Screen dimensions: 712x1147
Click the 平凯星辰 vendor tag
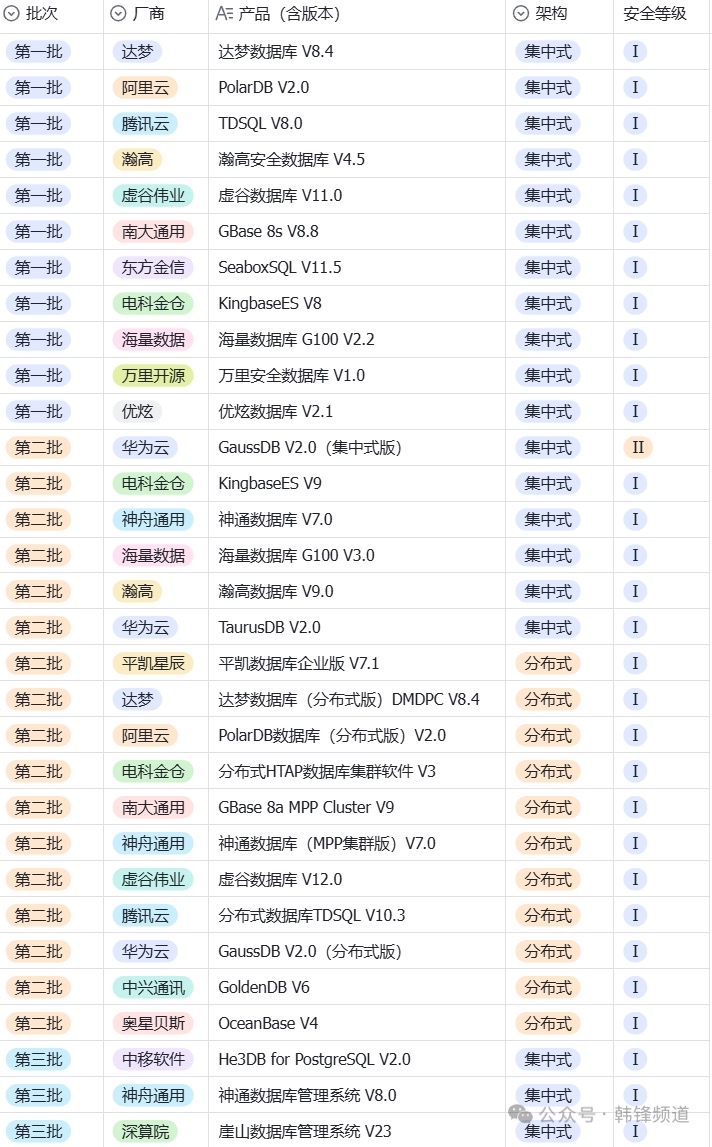(153, 663)
